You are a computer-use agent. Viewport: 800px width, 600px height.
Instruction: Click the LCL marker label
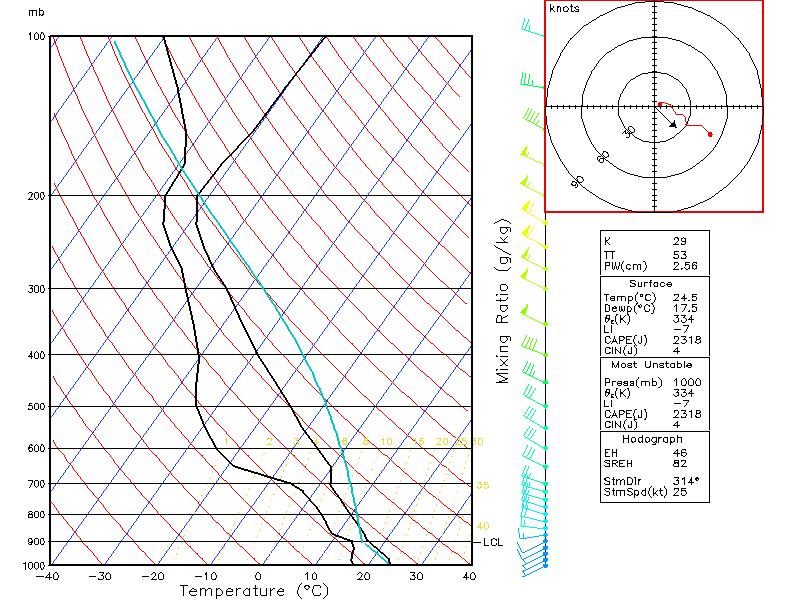[x=492, y=543]
